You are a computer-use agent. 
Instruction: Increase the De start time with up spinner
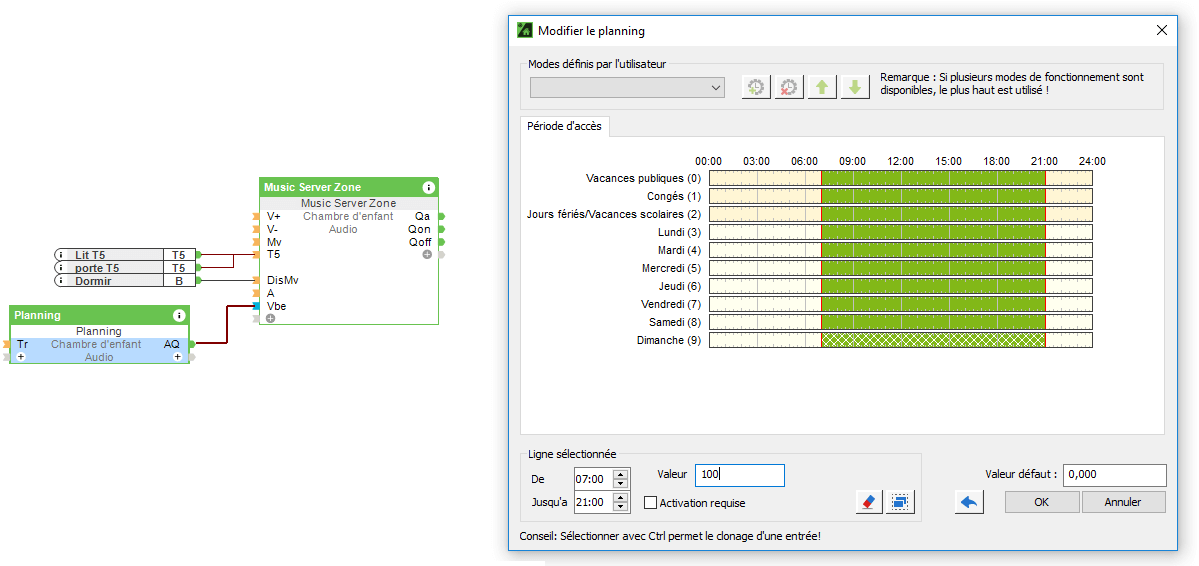[x=621, y=474]
